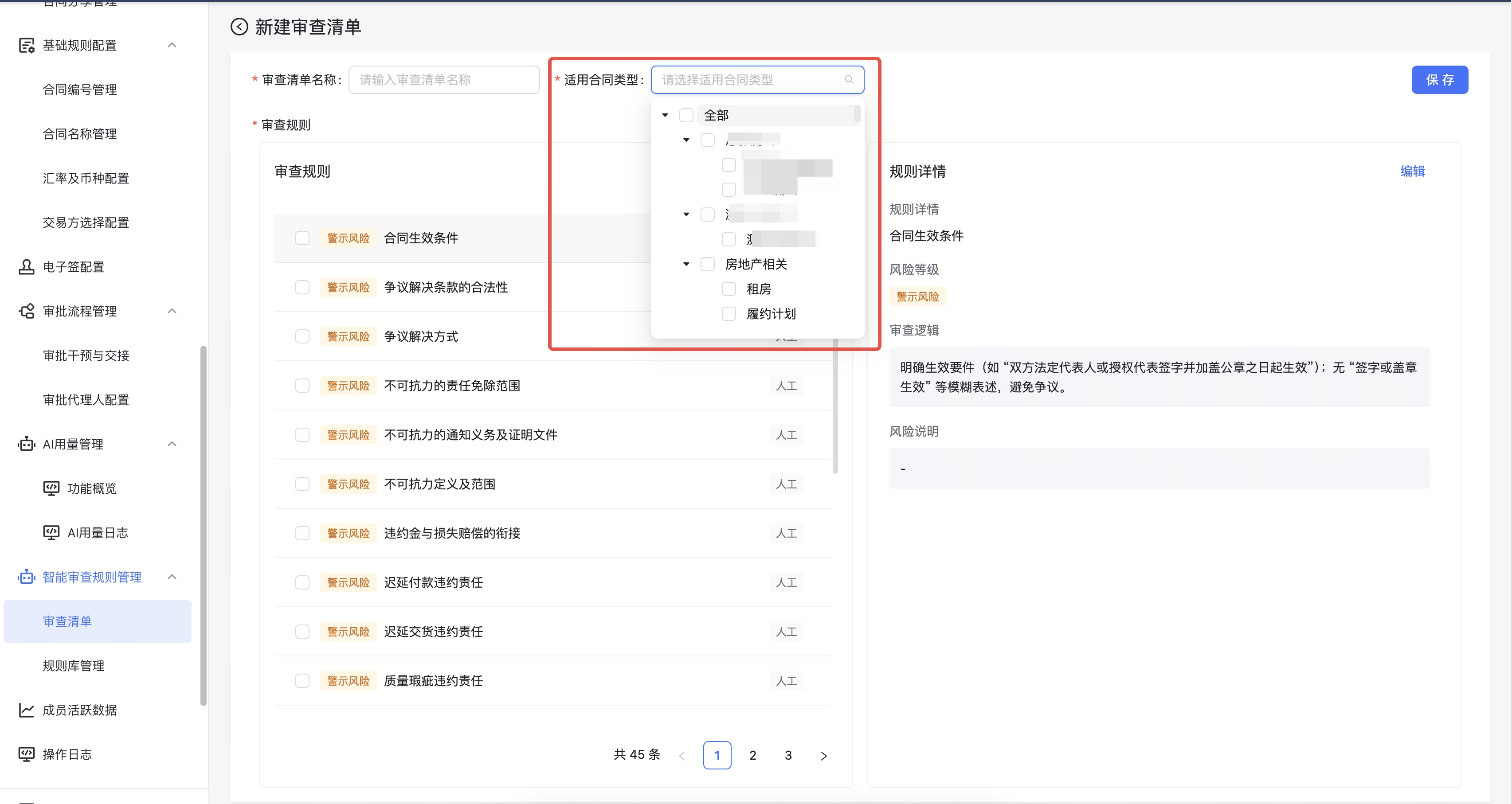Check the 全部 checkbox in dropdown

pos(686,115)
